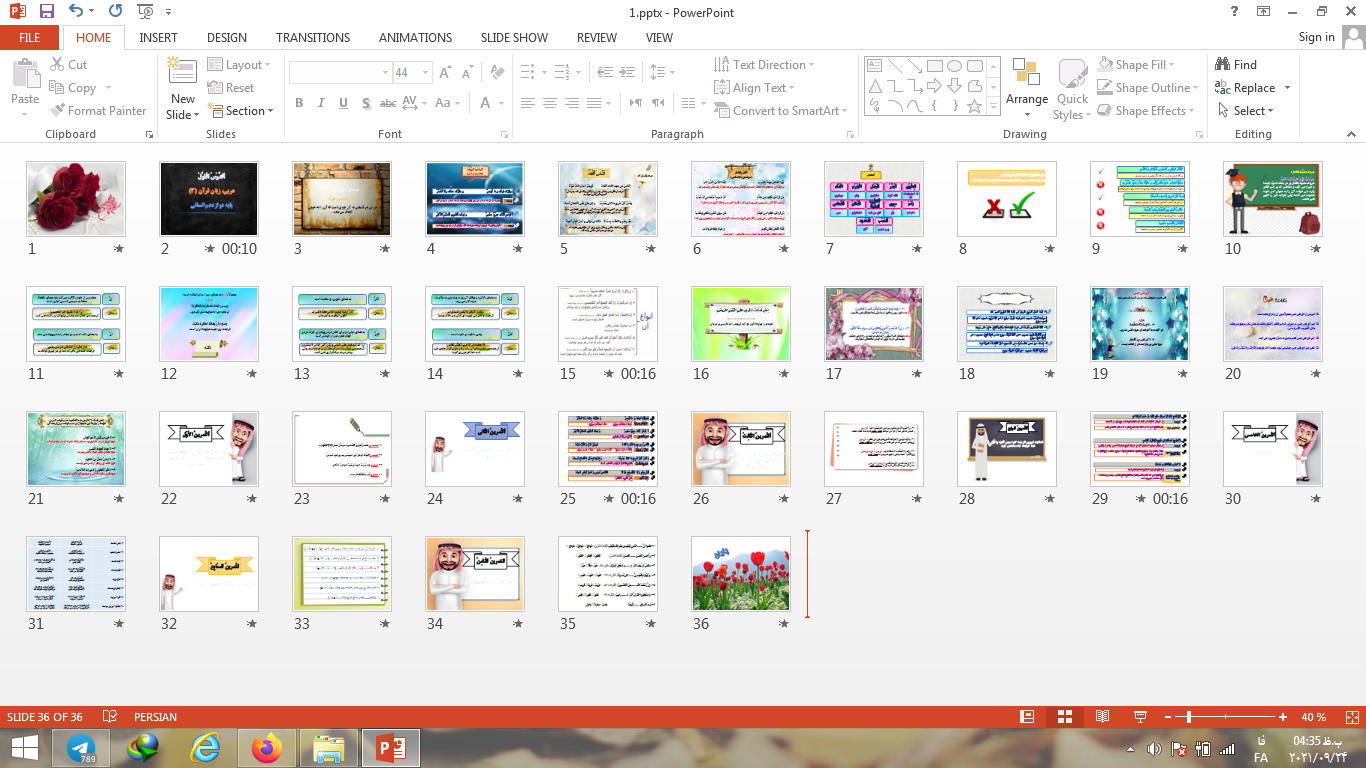Open the font size dropdown
The height and width of the screenshot is (768, 1366).
pyautogui.click(x=426, y=73)
